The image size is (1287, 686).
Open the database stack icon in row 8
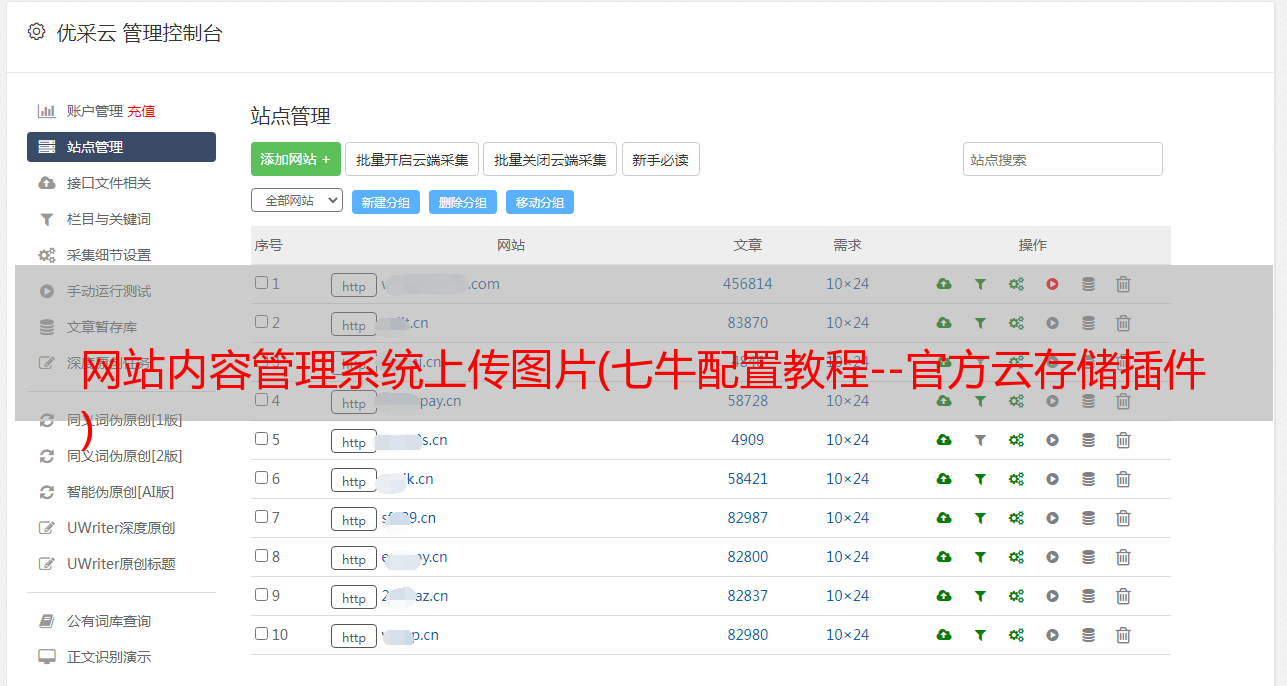(x=1088, y=557)
